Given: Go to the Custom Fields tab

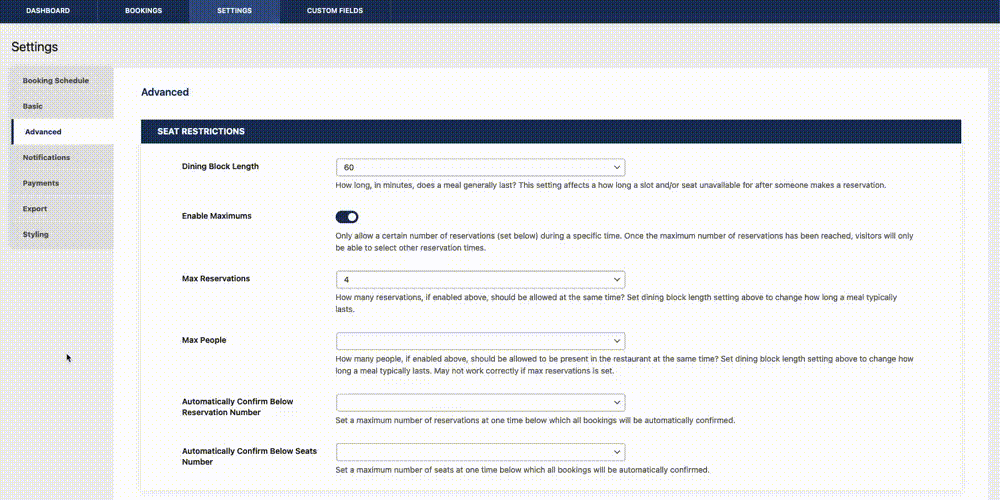Looking at the screenshot, I should (x=335, y=11).
